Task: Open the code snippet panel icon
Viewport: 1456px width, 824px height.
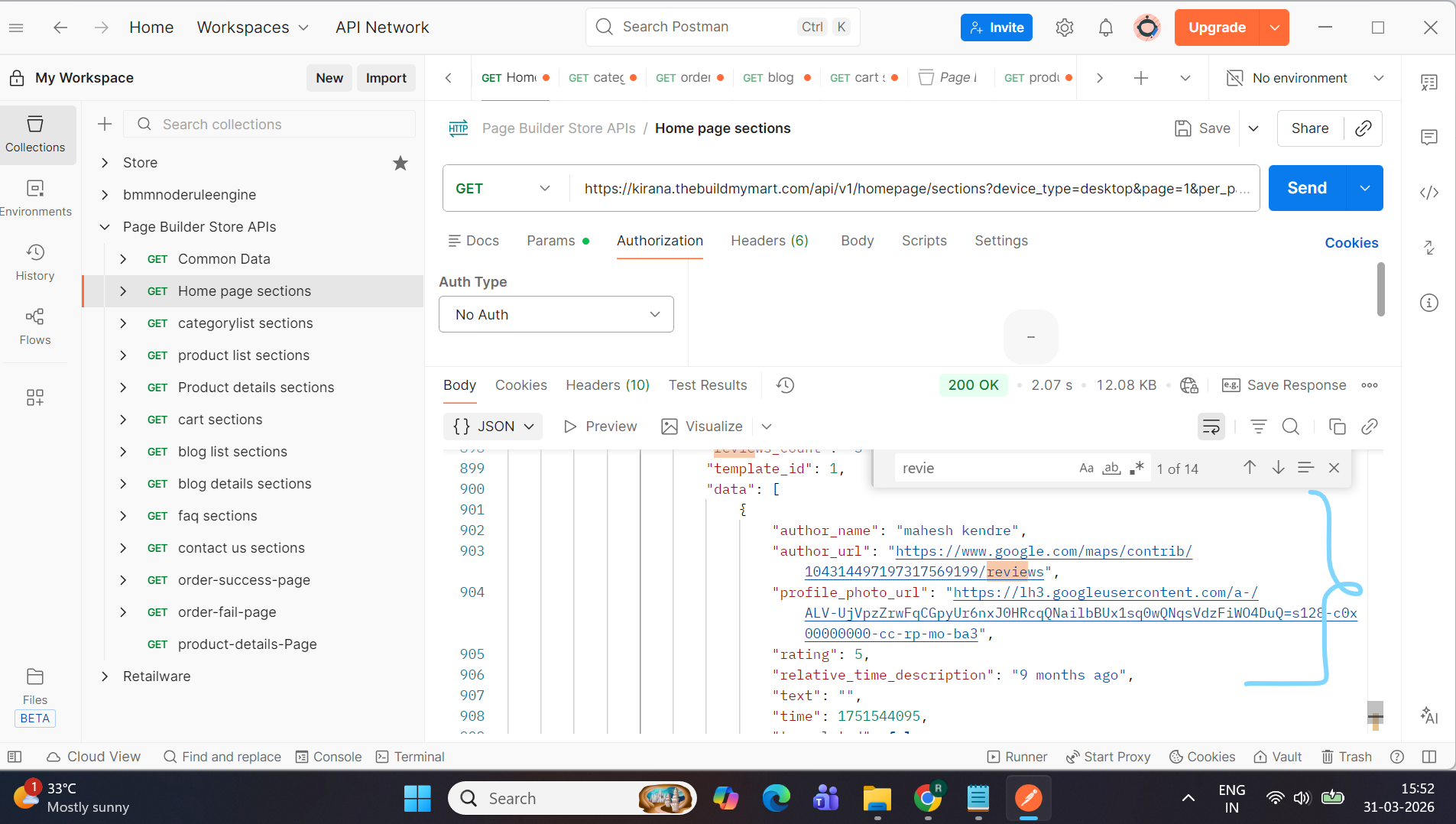Action: point(1429,193)
